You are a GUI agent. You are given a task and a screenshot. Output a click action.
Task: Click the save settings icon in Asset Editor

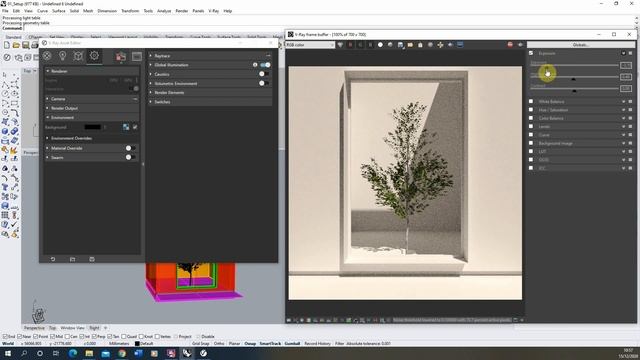point(92,259)
